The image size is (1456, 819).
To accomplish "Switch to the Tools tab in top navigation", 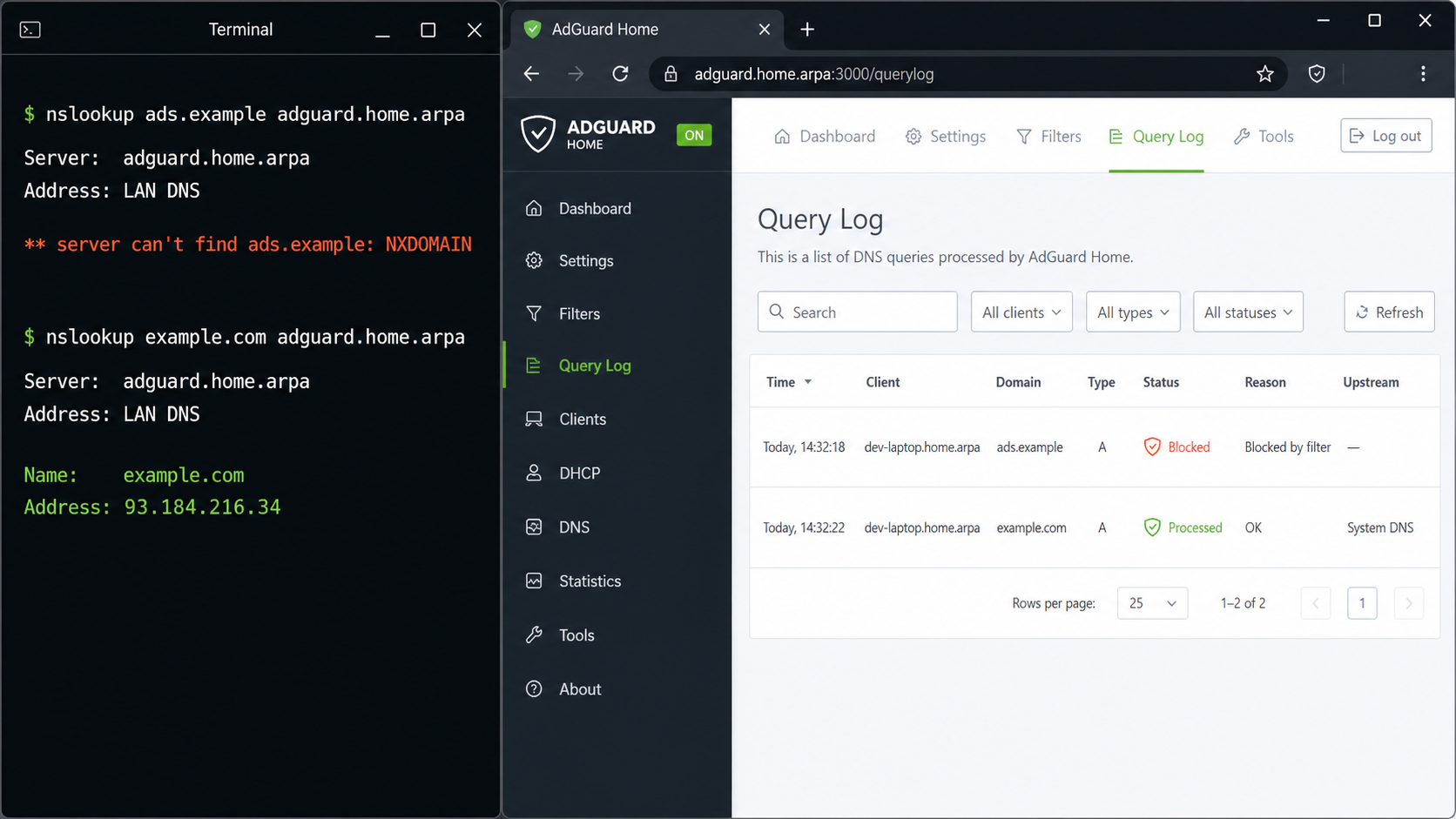I will (x=1264, y=136).
